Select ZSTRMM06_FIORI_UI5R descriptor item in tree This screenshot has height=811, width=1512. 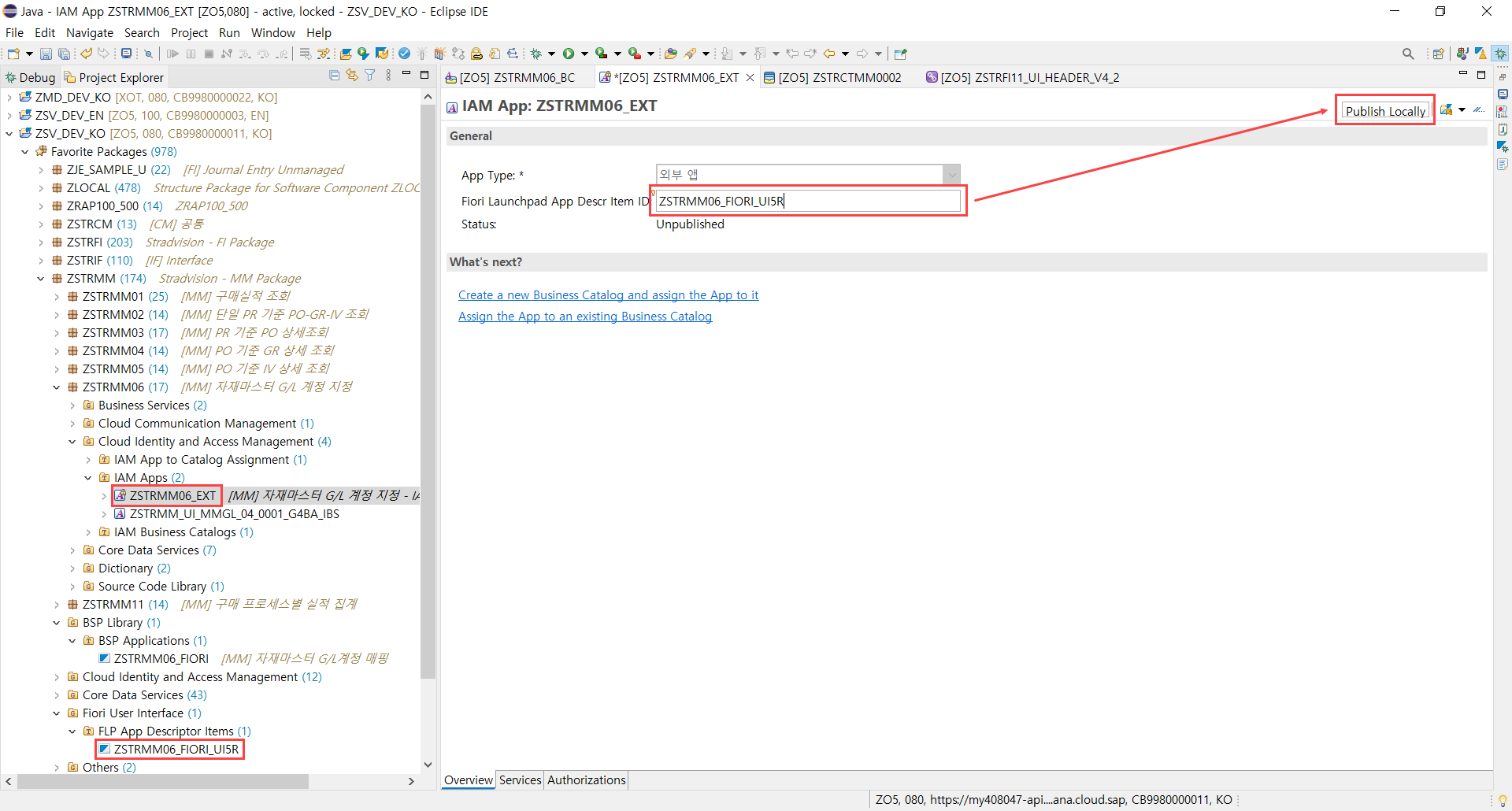(x=176, y=750)
